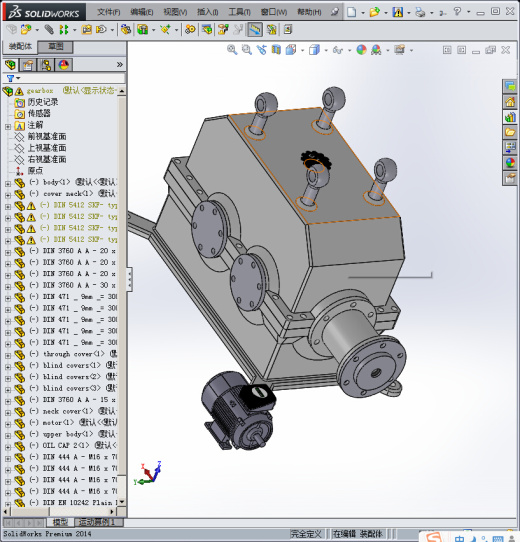This screenshot has width=520, height=542.
Task: Click the Edit Appearance color ball icon
Action: (361, 50)
